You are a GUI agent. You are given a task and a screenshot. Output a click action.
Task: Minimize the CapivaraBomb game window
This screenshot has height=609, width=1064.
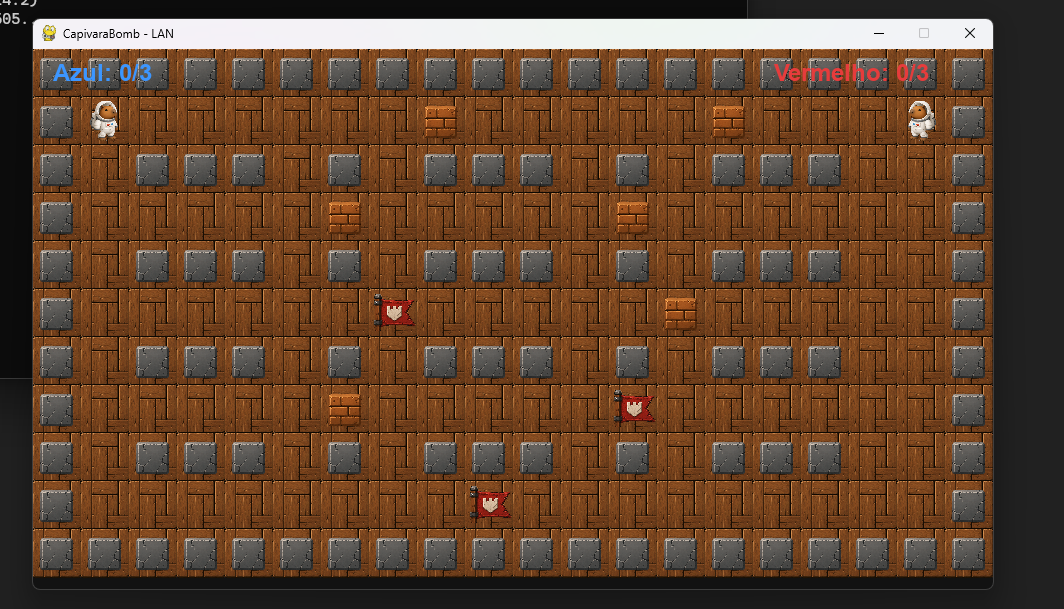pos(878,33)
